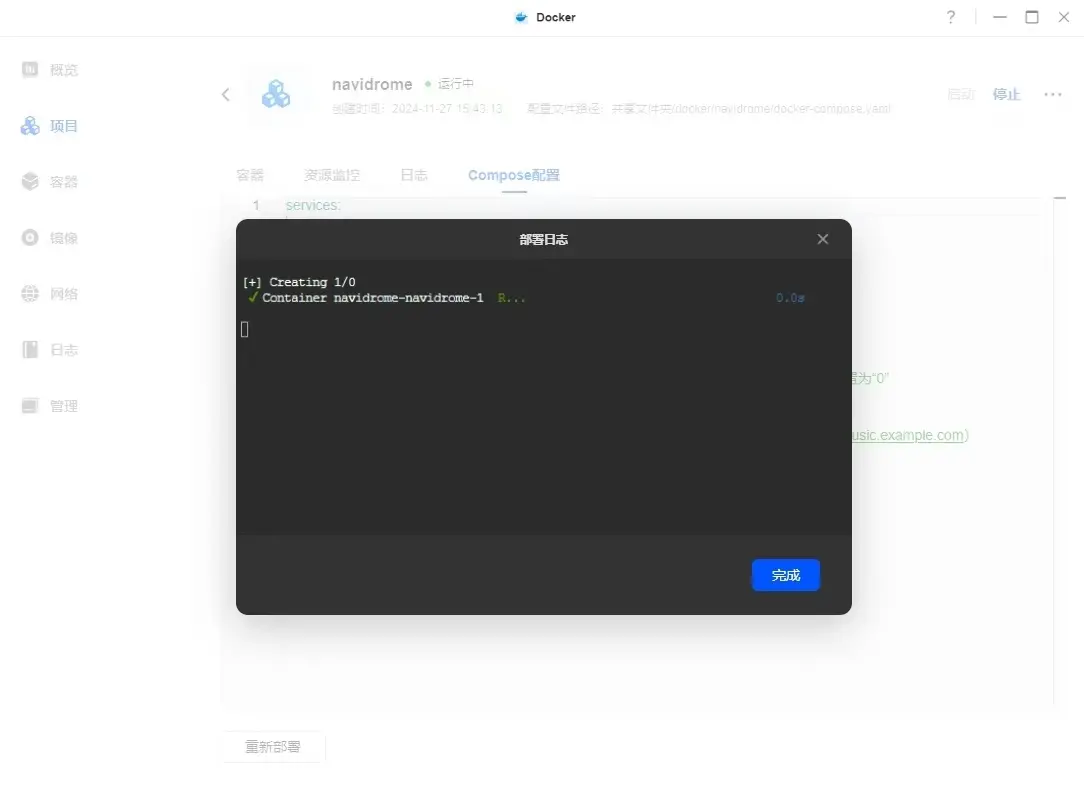Open the 日志 logs sidebar icon
Screen dimensions: 1084x791
[30, 349]
